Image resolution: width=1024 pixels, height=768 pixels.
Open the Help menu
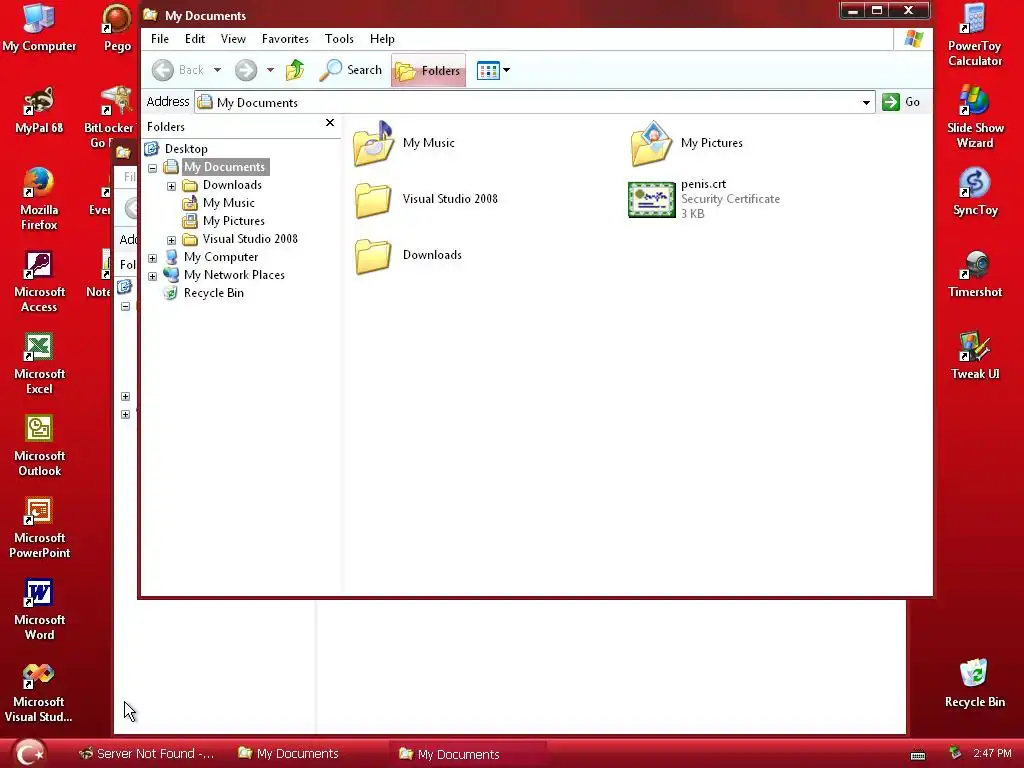point(382,39)
